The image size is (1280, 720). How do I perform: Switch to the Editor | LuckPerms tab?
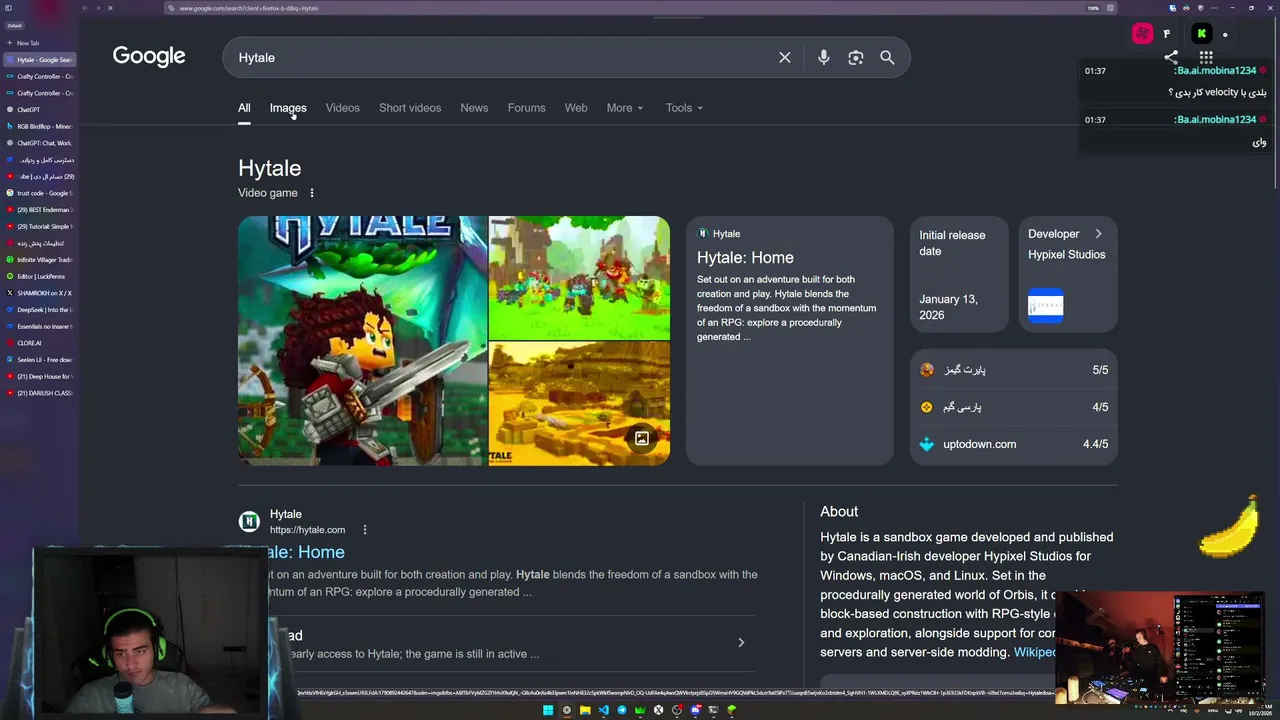tap(40, 277)
